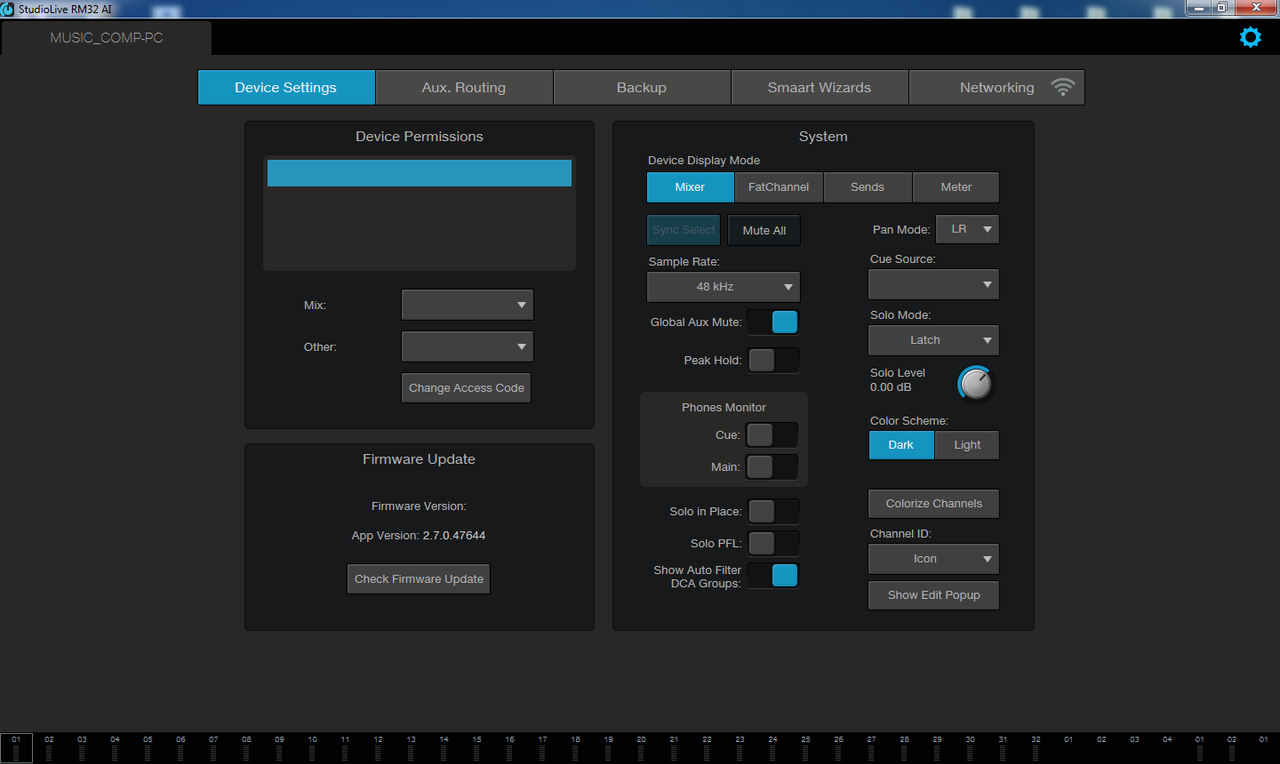This screenshot has width=1280, height=764.
Task: Toggle Show Auto Filter DCA Groups
Action: (773, 575)
